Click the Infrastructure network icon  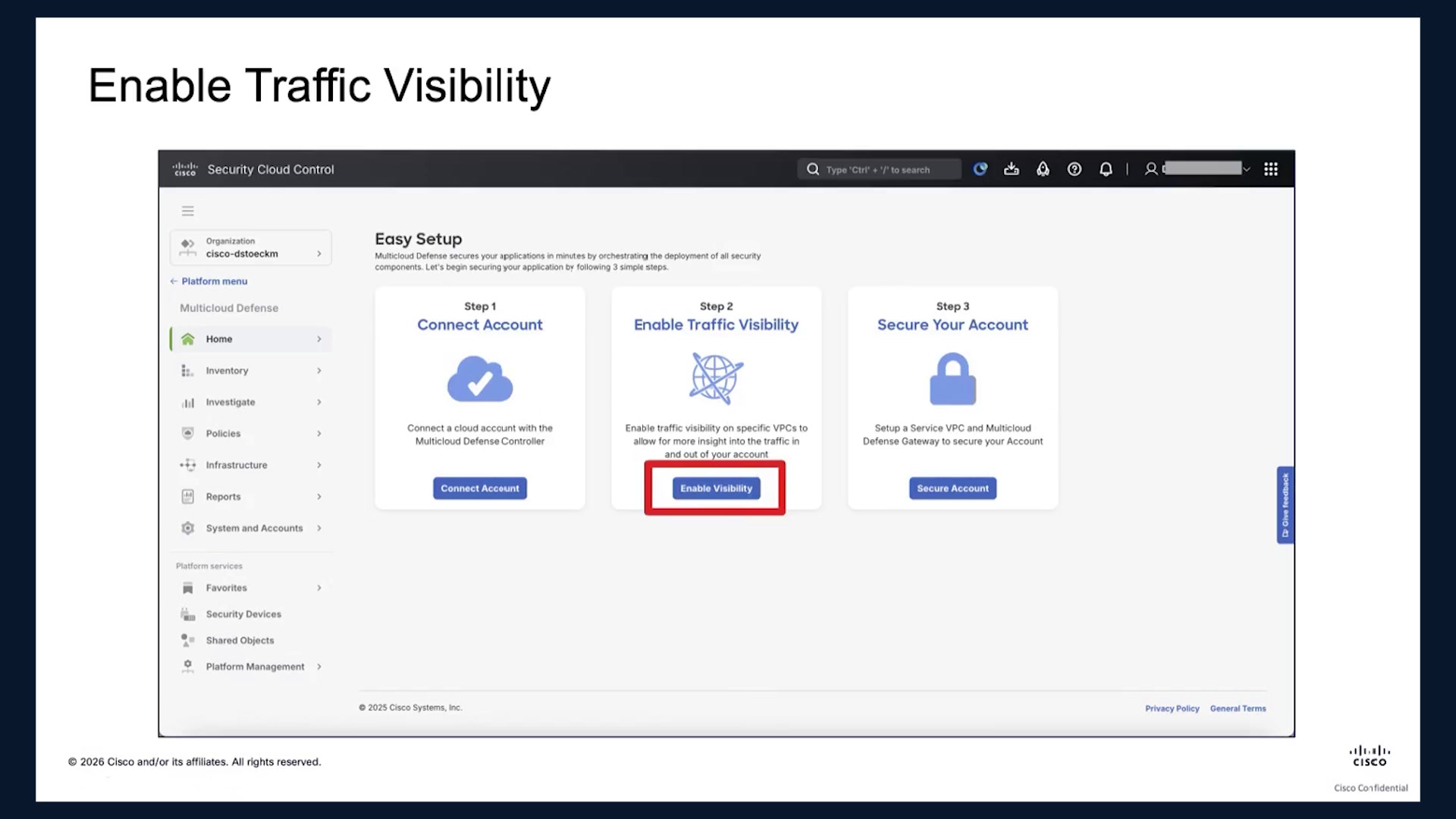(187, 465)
